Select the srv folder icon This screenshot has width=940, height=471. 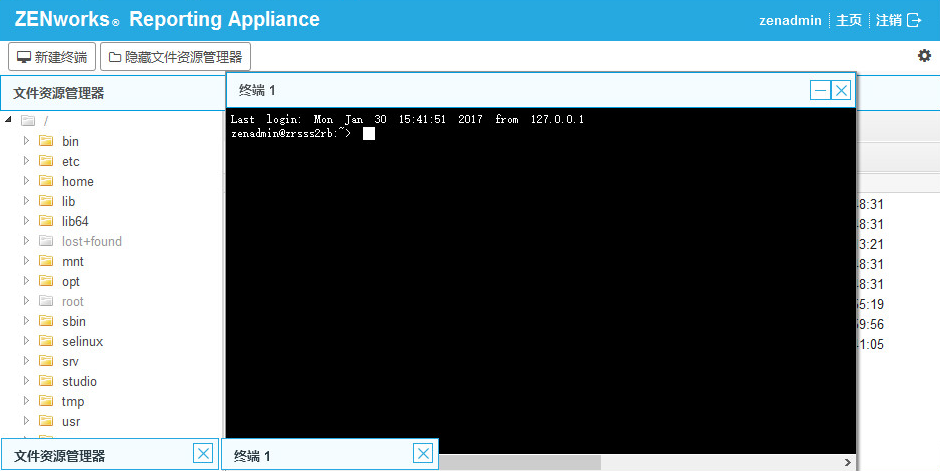click(x=46, y=361)
